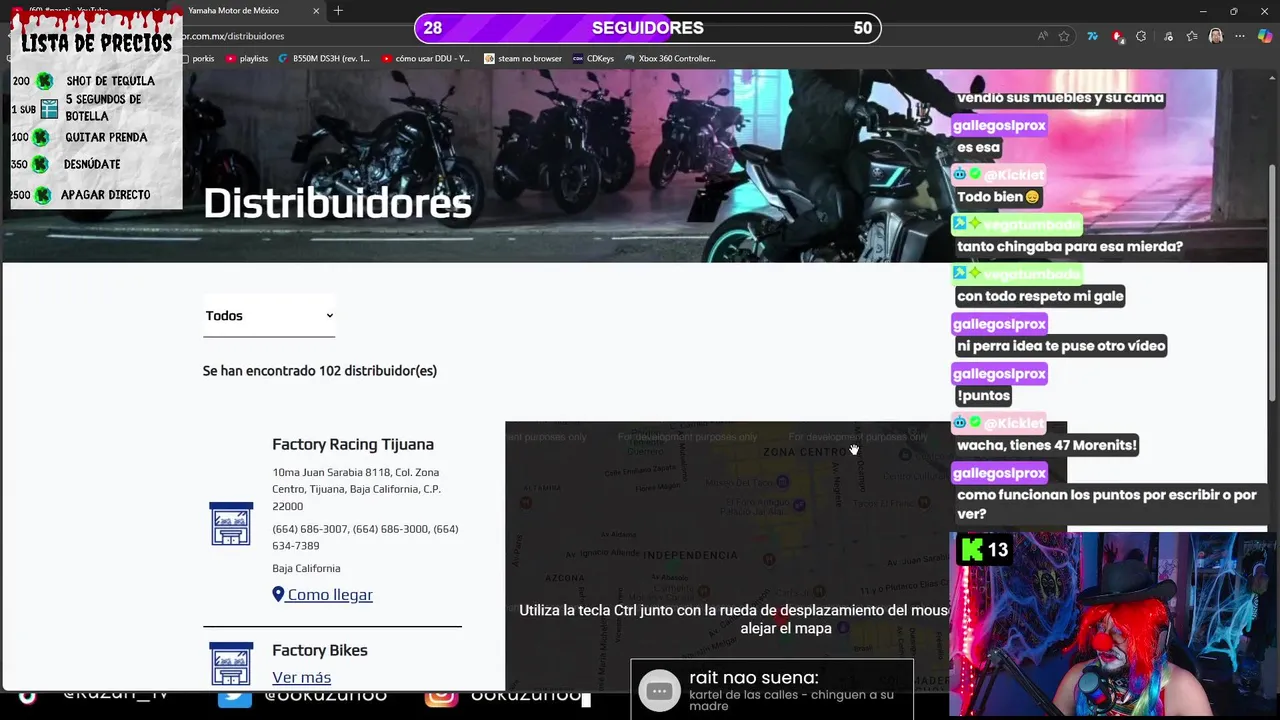This screenshot has width=1280, height=720.
Task: Click the location pin before Como llegar
Action: pyautogui.click(x=278, y=594)
